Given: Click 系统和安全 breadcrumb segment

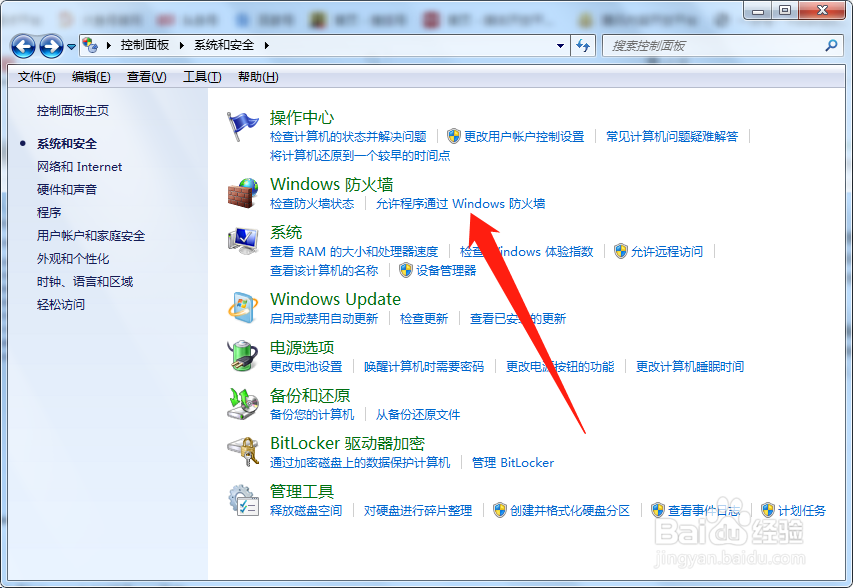Looking at the screenshot, I should click(x=224, y=45).
